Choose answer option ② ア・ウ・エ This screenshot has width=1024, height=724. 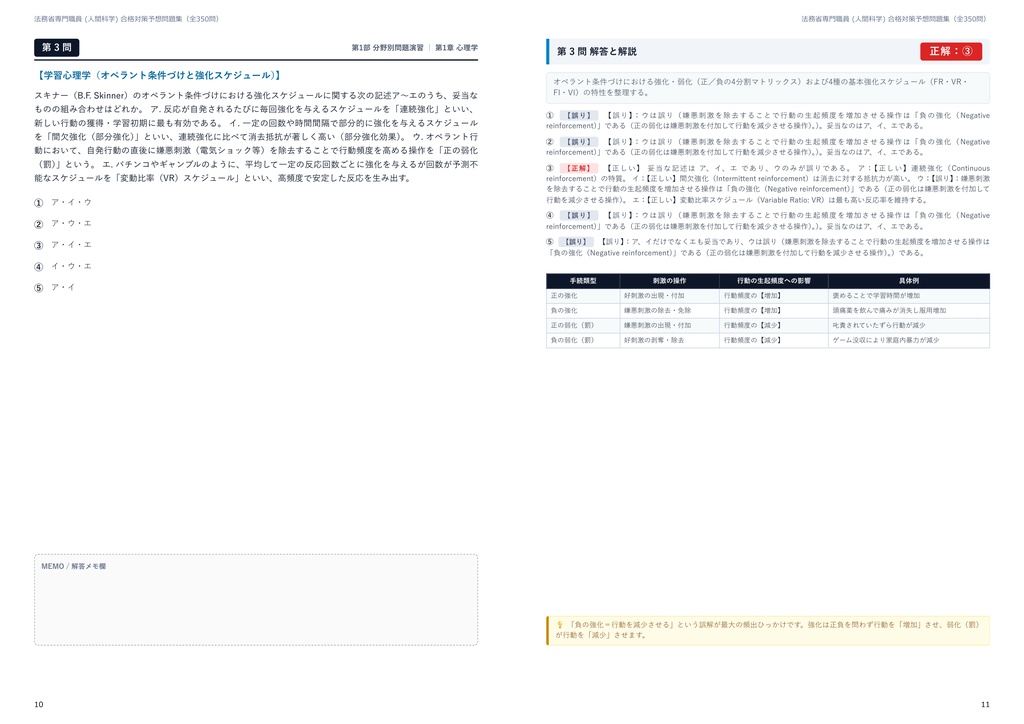point(63,224)
